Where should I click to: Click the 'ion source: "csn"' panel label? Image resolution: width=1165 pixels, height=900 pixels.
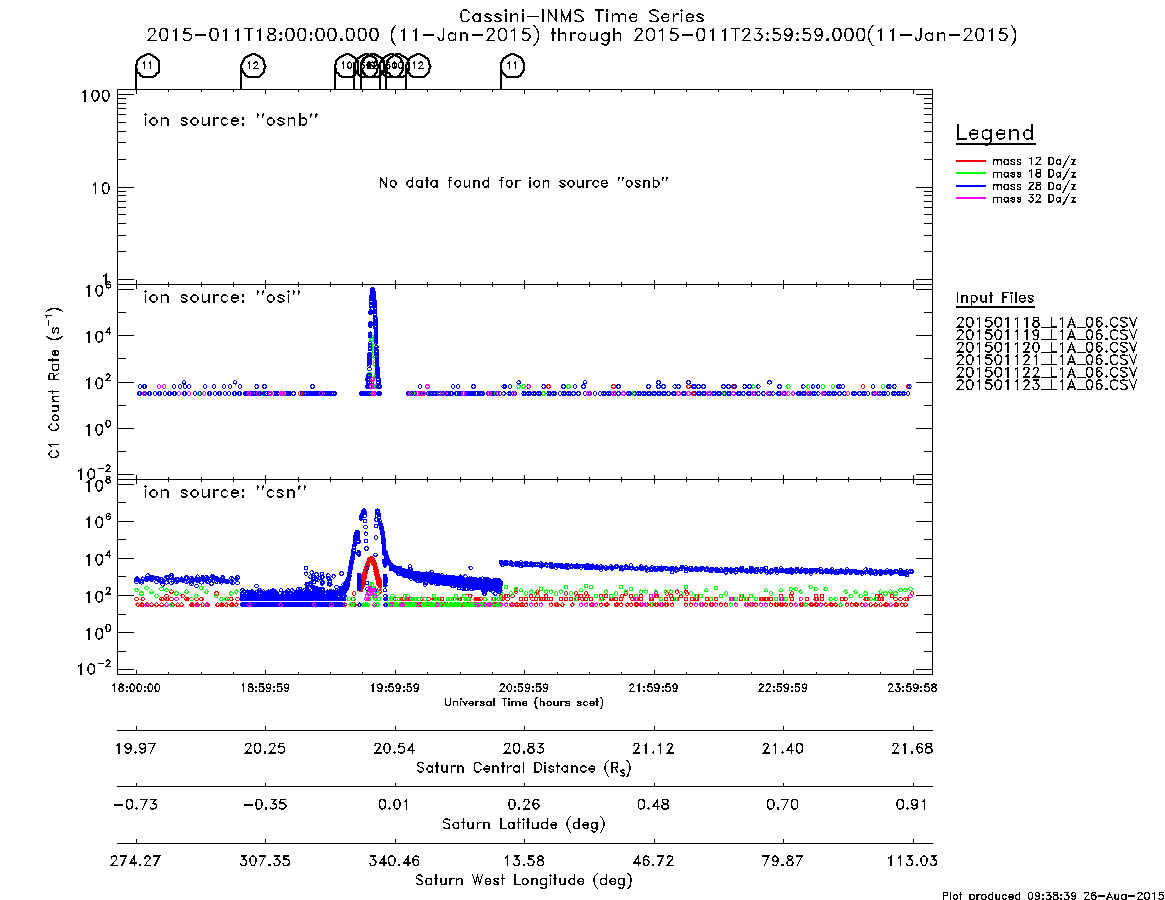click(225, 492)
